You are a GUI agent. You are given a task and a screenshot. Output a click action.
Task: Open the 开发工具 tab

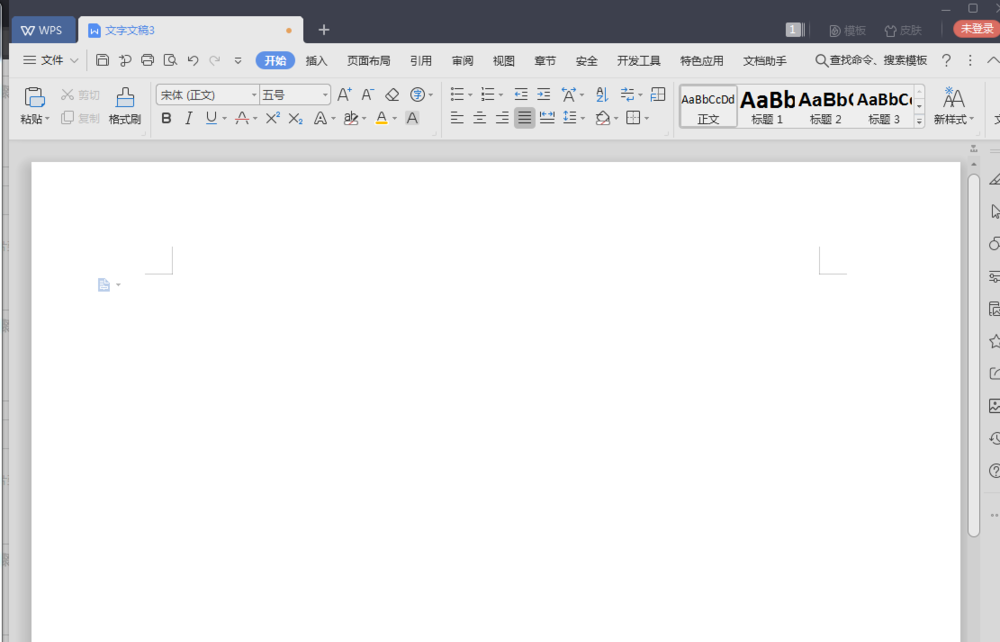638,61
